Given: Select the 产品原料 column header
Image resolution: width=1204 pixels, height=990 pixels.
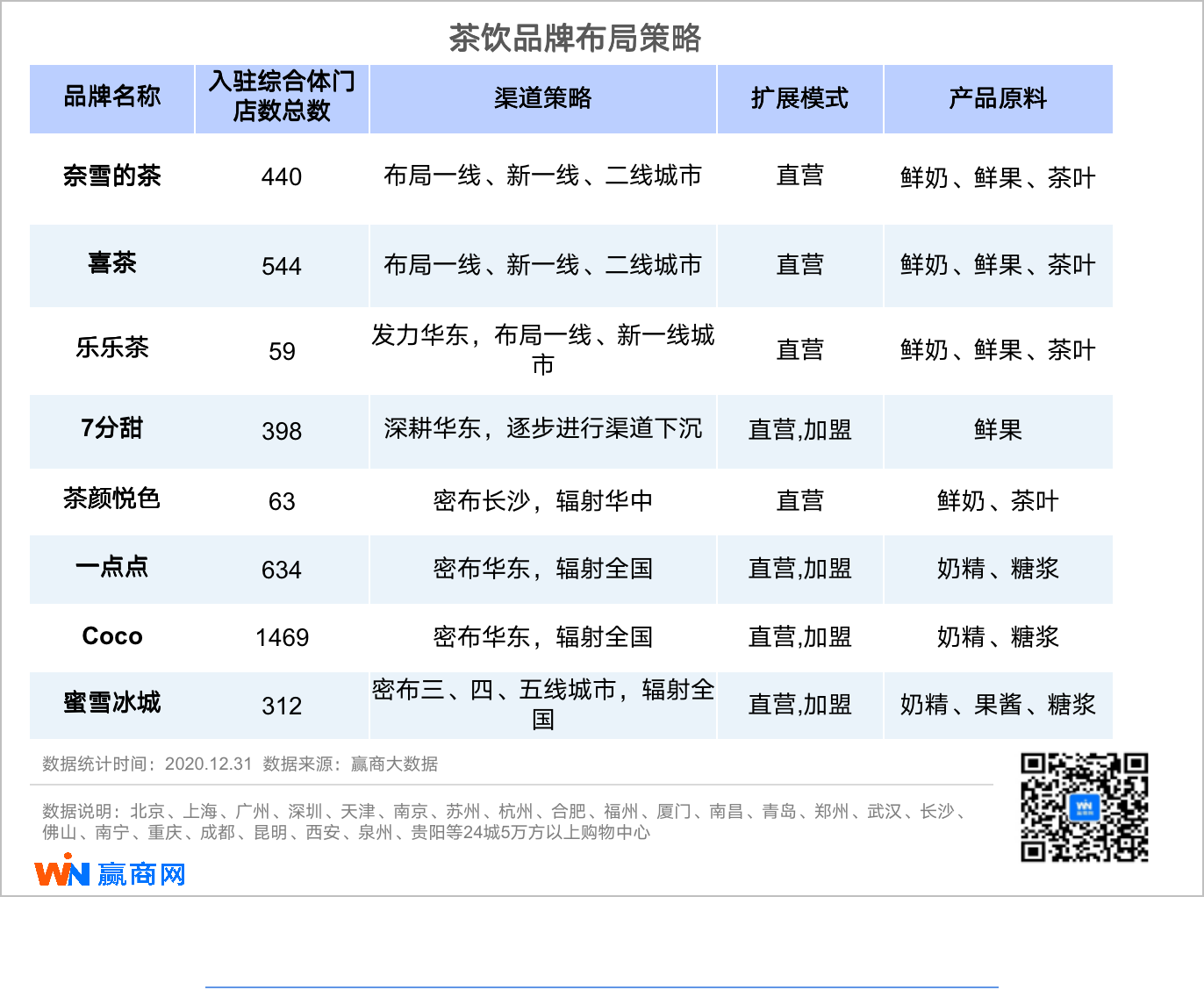Looking at the screenshot, I should coord(998,98).
